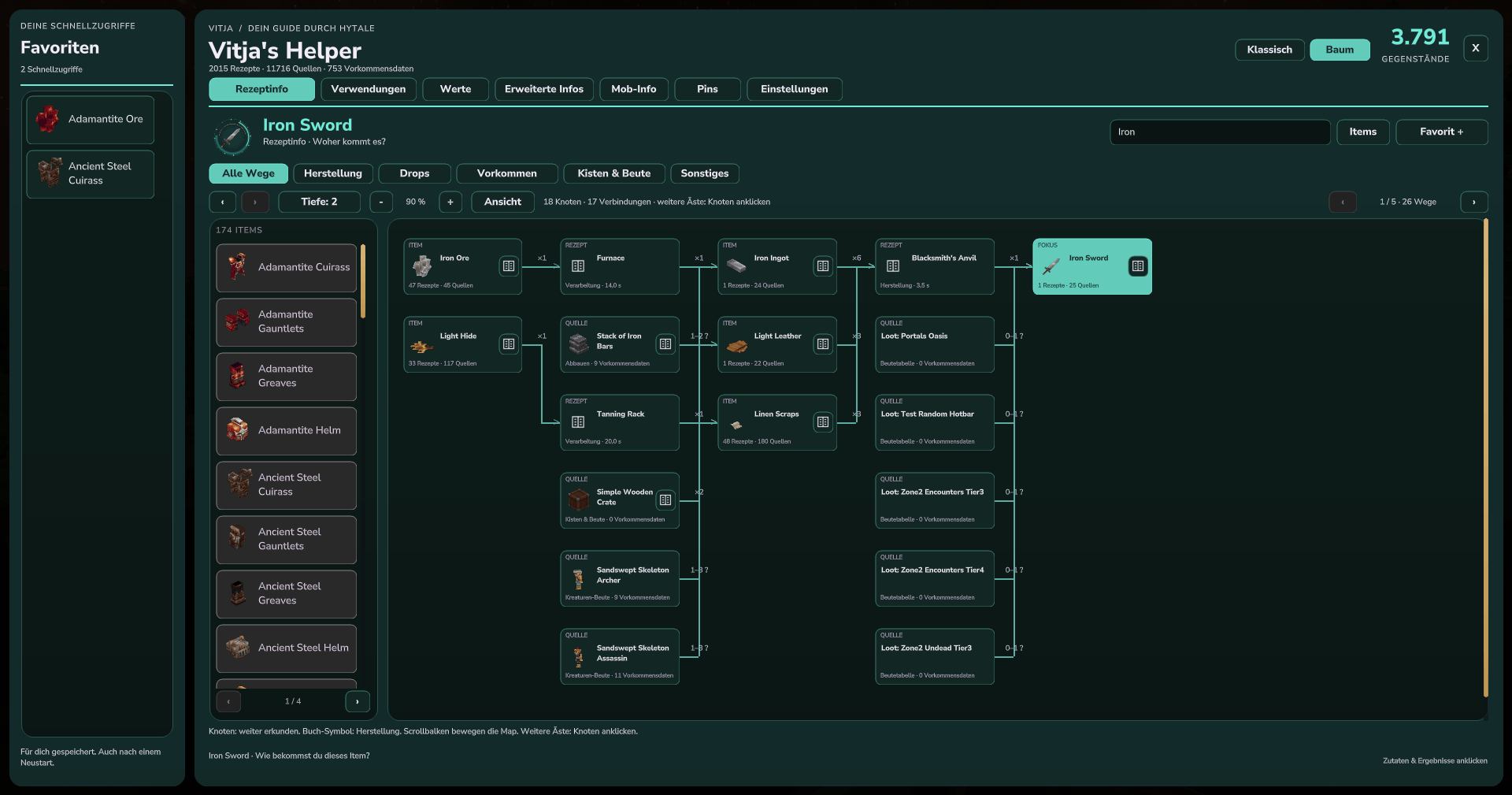Filter by Kisten & Beute sub-tab
1512x795 pixels.
[x=614, y=173]
